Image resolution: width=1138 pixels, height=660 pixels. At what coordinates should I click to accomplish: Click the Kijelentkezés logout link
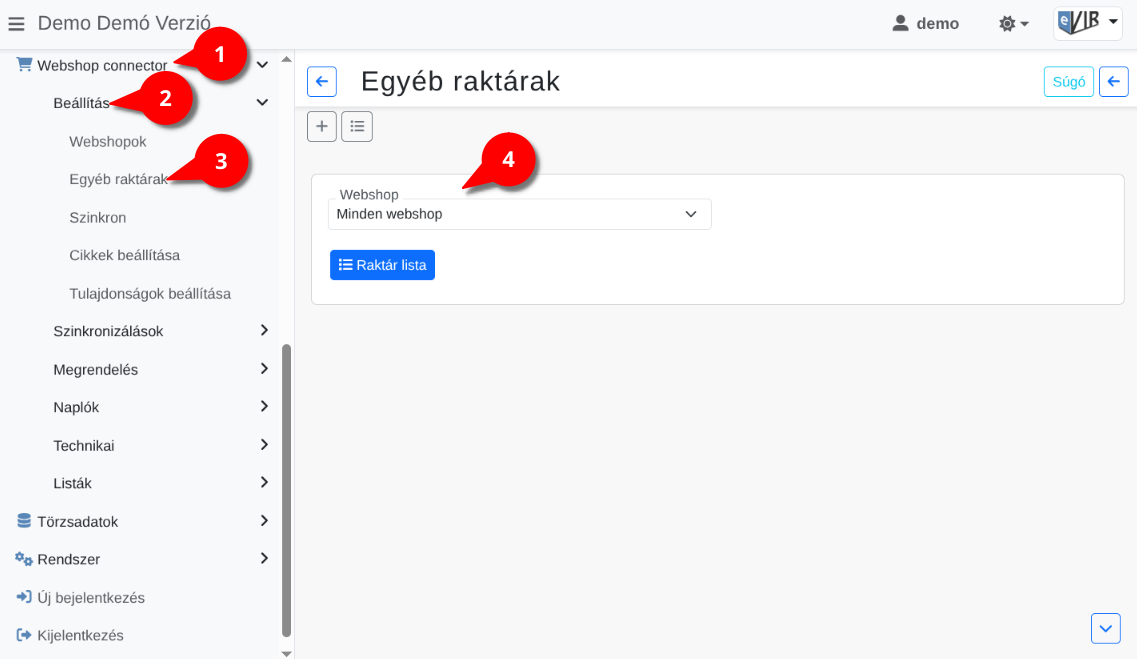point(80,635)
